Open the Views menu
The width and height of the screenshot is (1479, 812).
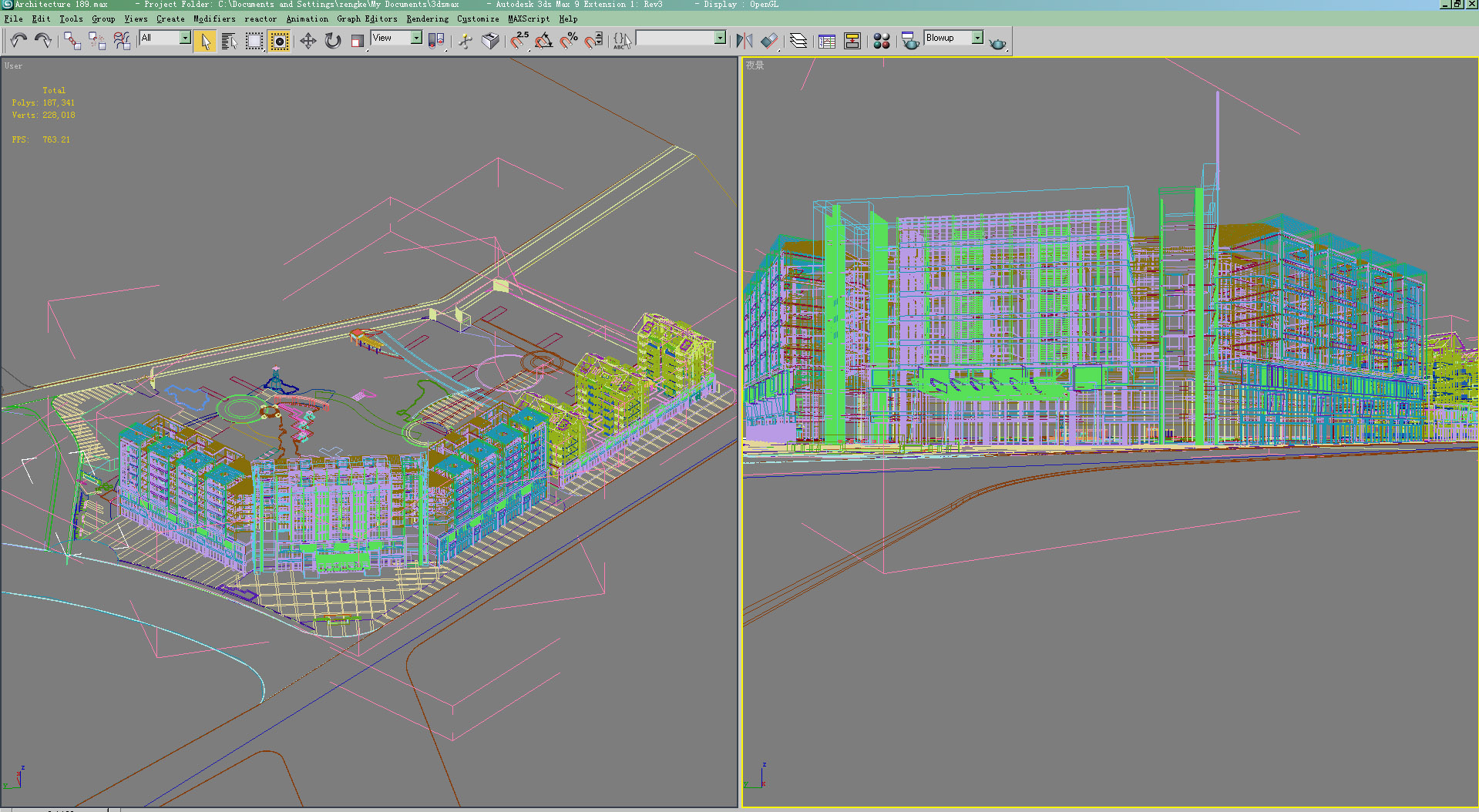point(136,19)
